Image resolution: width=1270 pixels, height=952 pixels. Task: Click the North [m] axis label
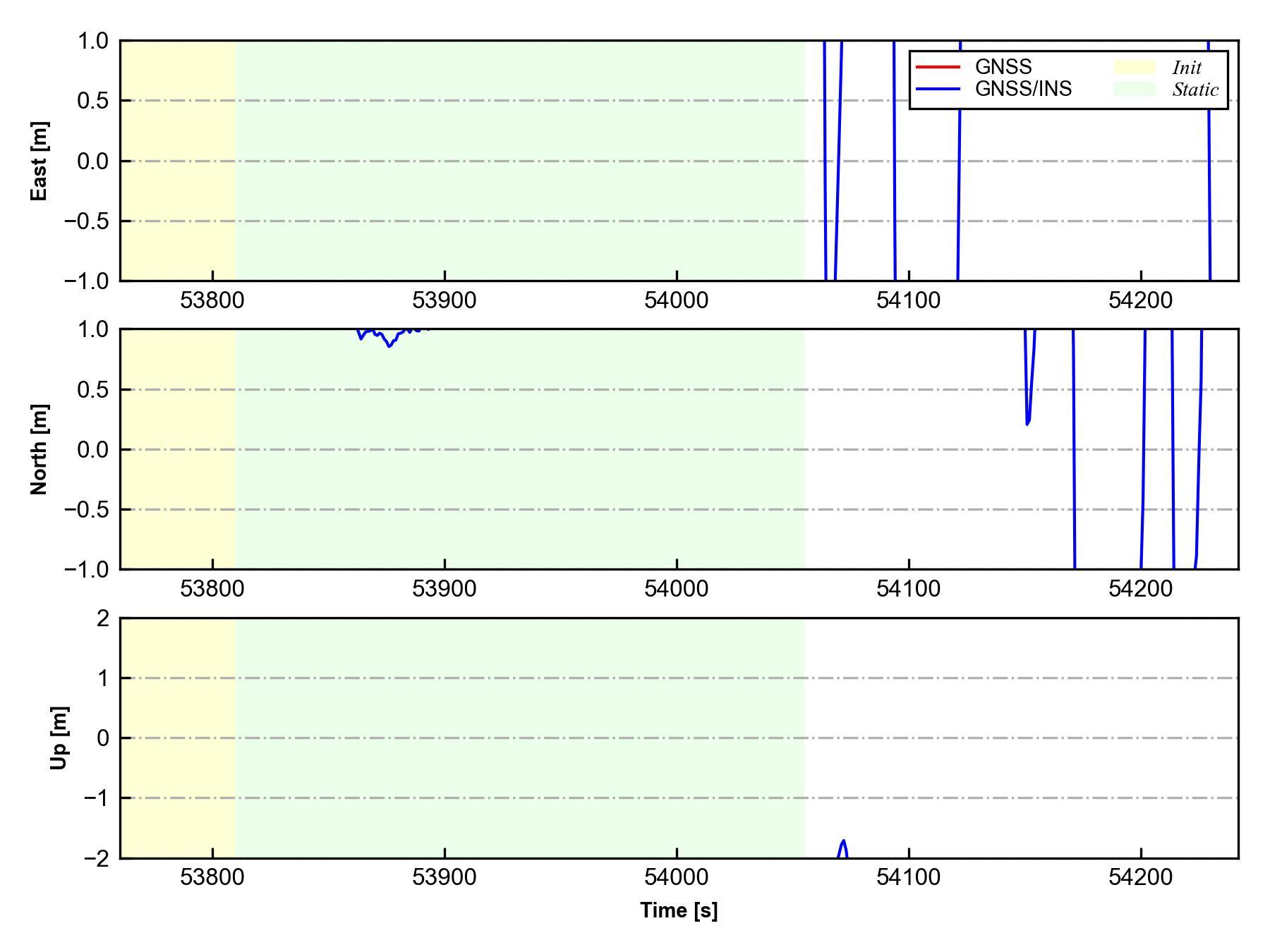click(x=40, y=449)
